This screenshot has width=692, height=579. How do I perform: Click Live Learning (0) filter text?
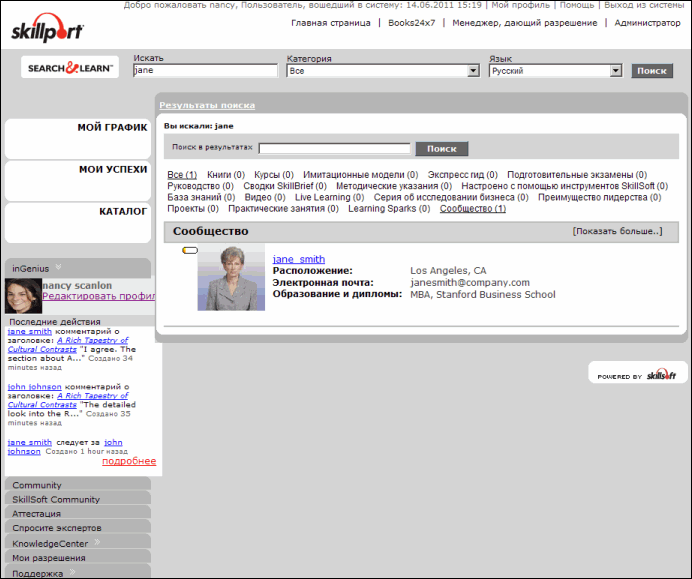(x=329, y=197)
